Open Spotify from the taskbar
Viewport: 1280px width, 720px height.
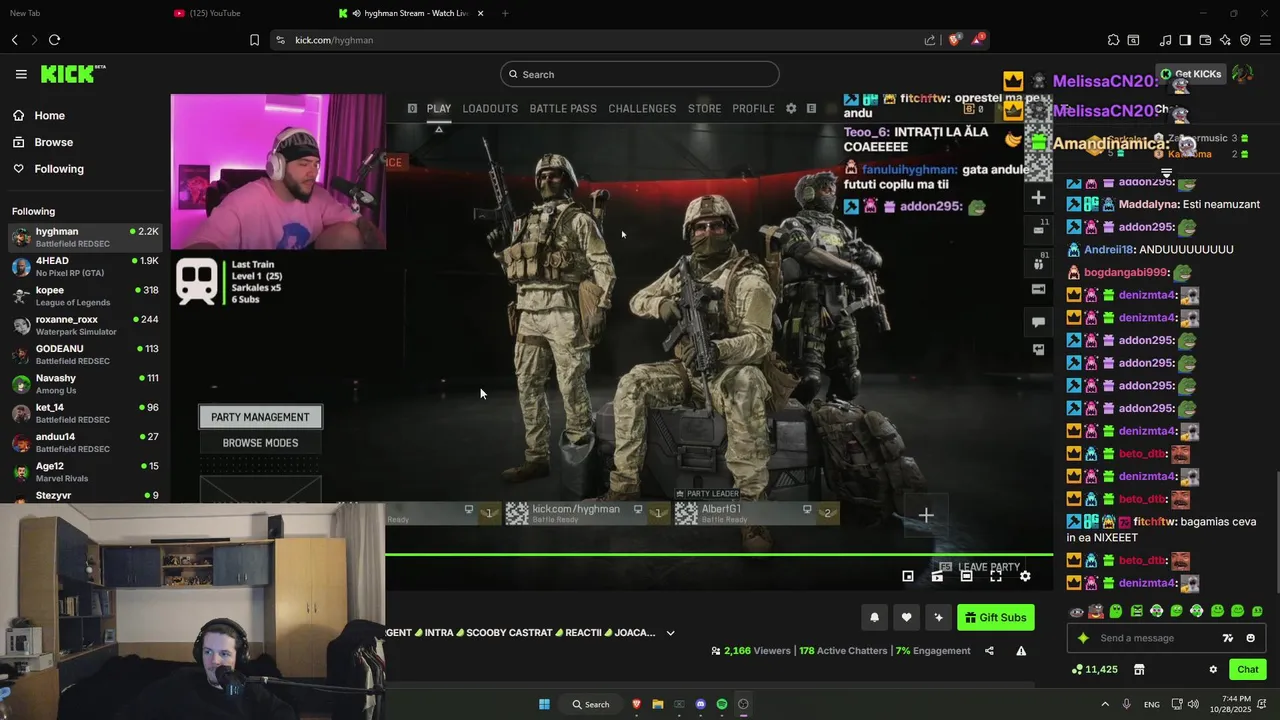722,704
